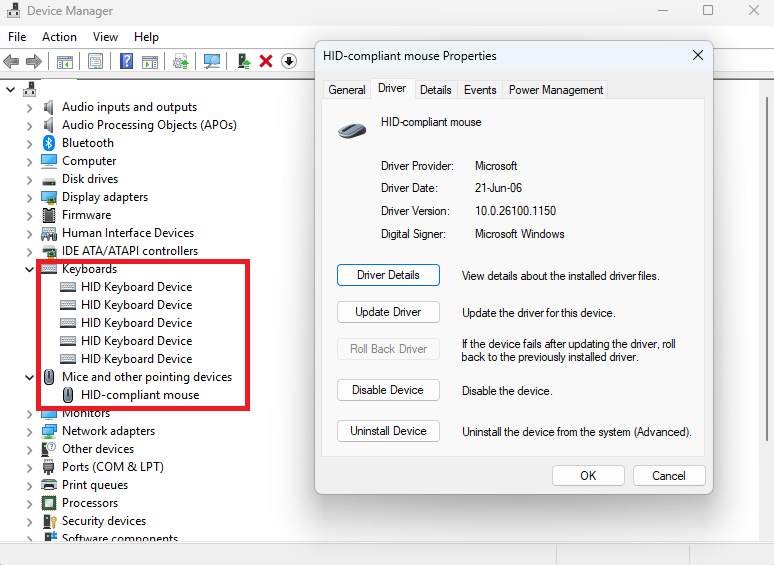The height and width of the screenshot is (565, 774).
Task: Click the Microsoft Windows digital signer value
Action: tap(520, 234)
